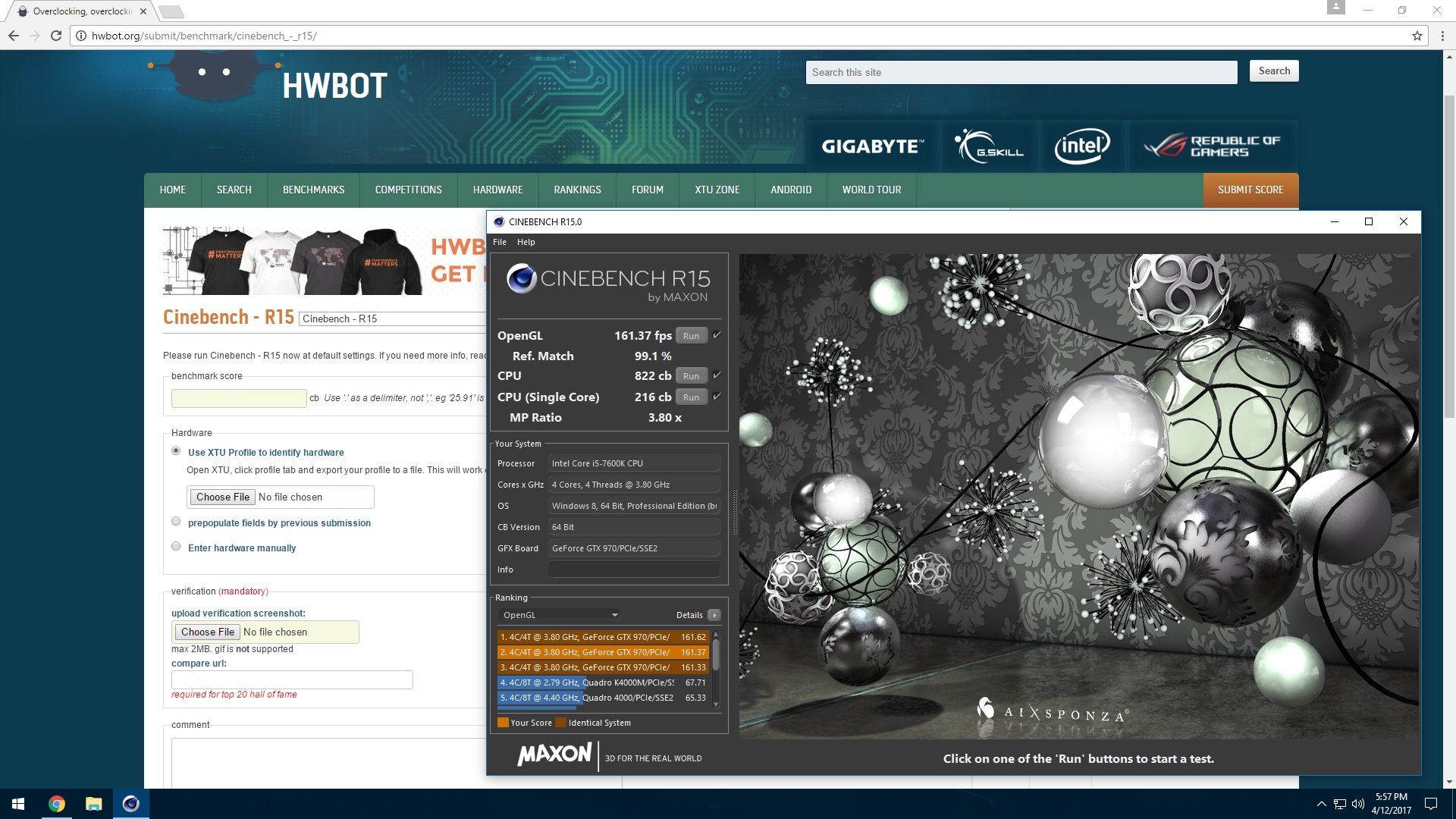Toggle the CPU (Single Core) checkbox

click(717, 397)
